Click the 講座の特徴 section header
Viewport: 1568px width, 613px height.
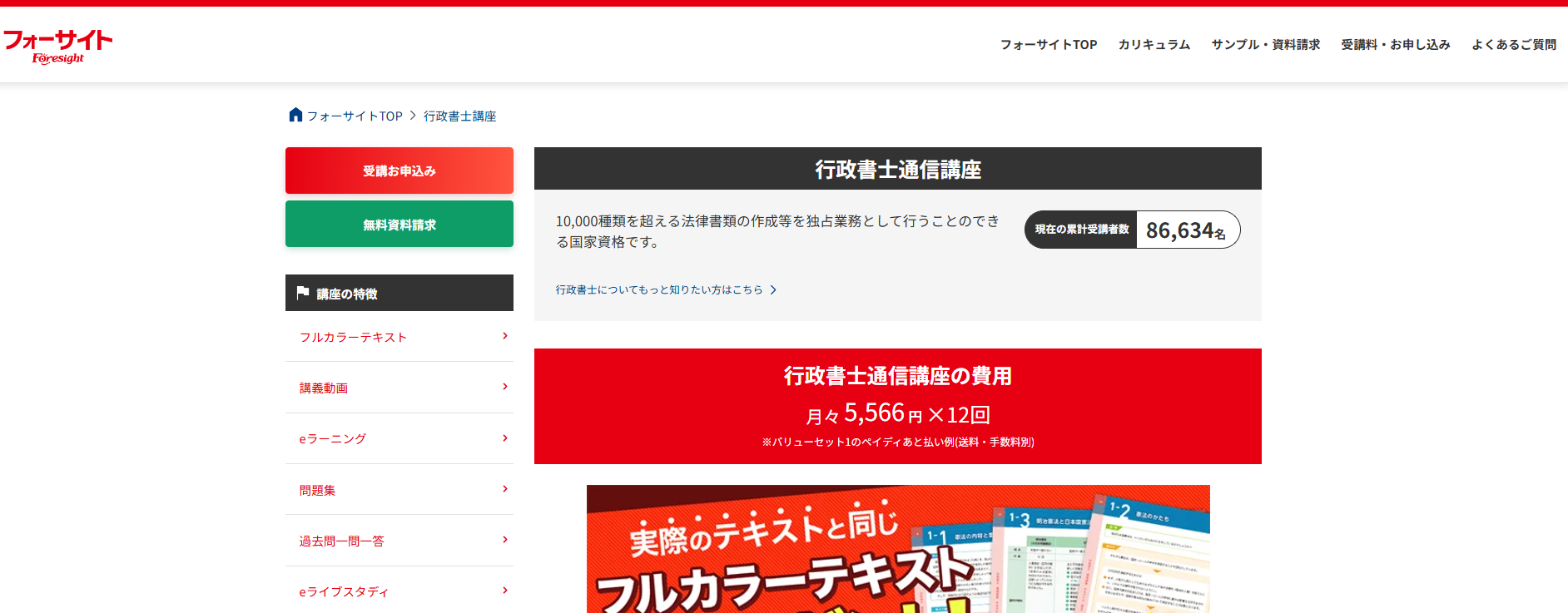coord(399,293)
